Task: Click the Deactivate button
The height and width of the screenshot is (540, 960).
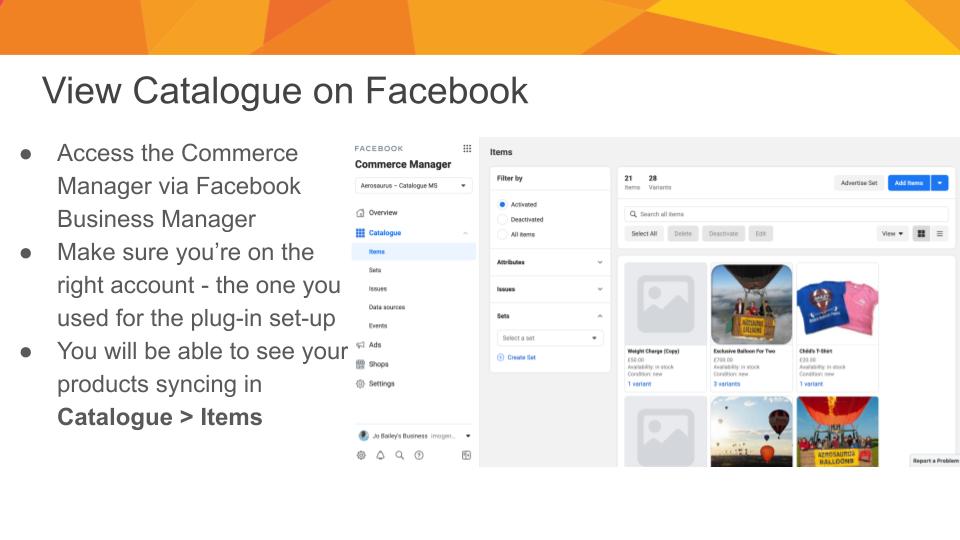Action: (723, 233)
